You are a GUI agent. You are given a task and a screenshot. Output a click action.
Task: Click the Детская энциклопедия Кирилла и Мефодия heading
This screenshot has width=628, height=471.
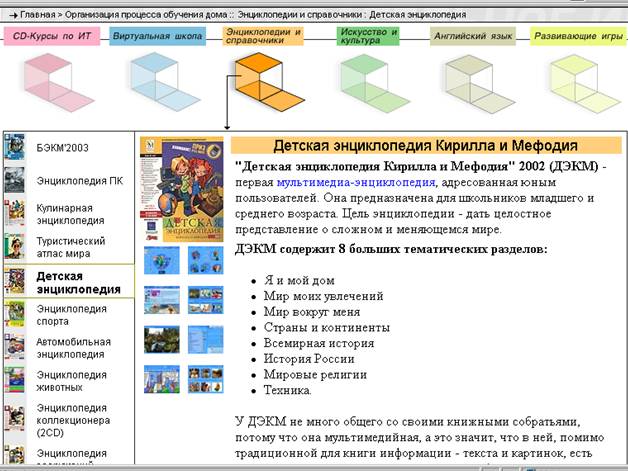[x=426, y=145]
